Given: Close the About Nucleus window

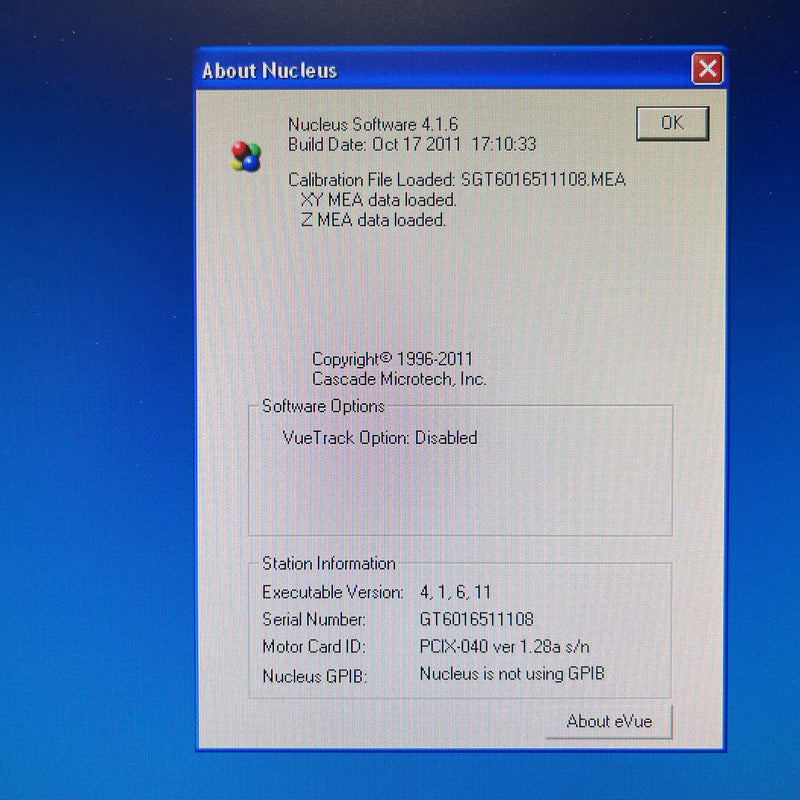Looking at the screenshot, I should pyautogui.click(x=707, y=69).
